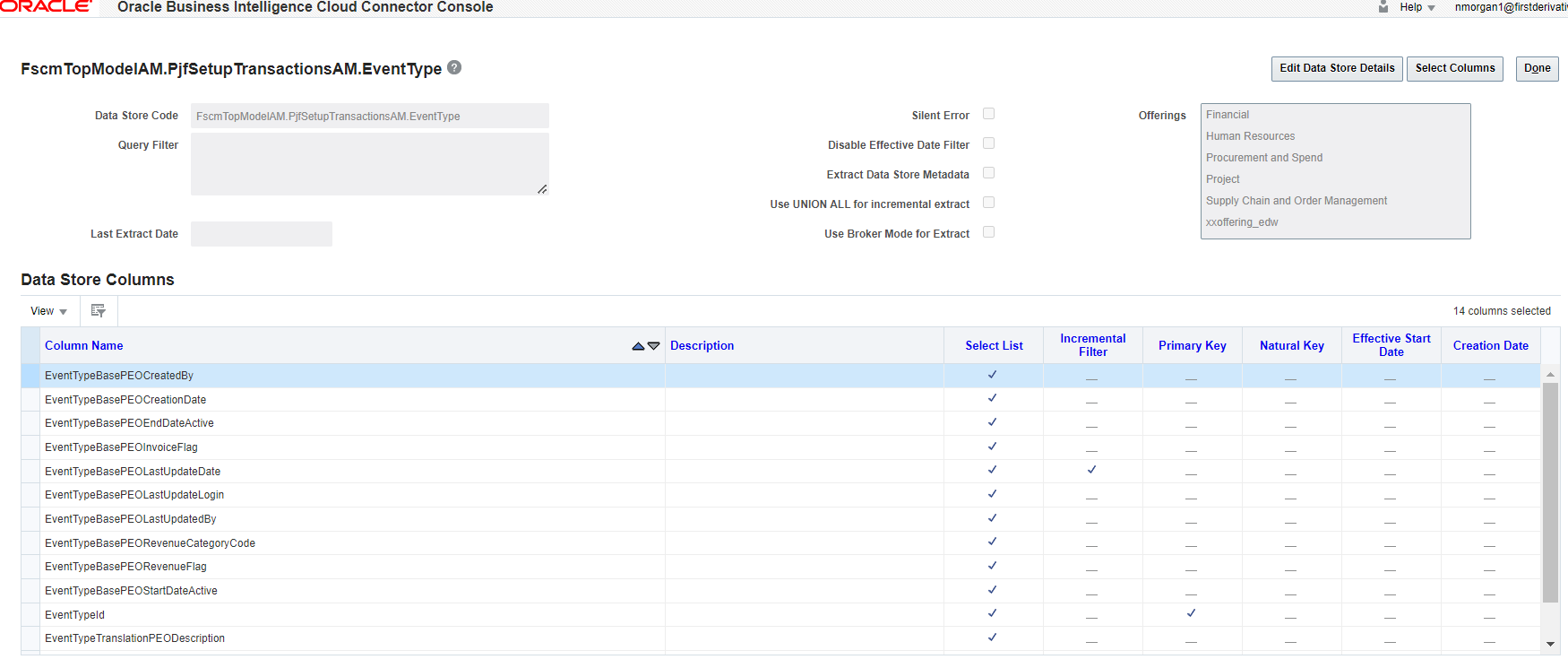Image resolution: width=1568 pixels, height=668 pixels.
Task: Click the Done button
Action: (1537, 68)
